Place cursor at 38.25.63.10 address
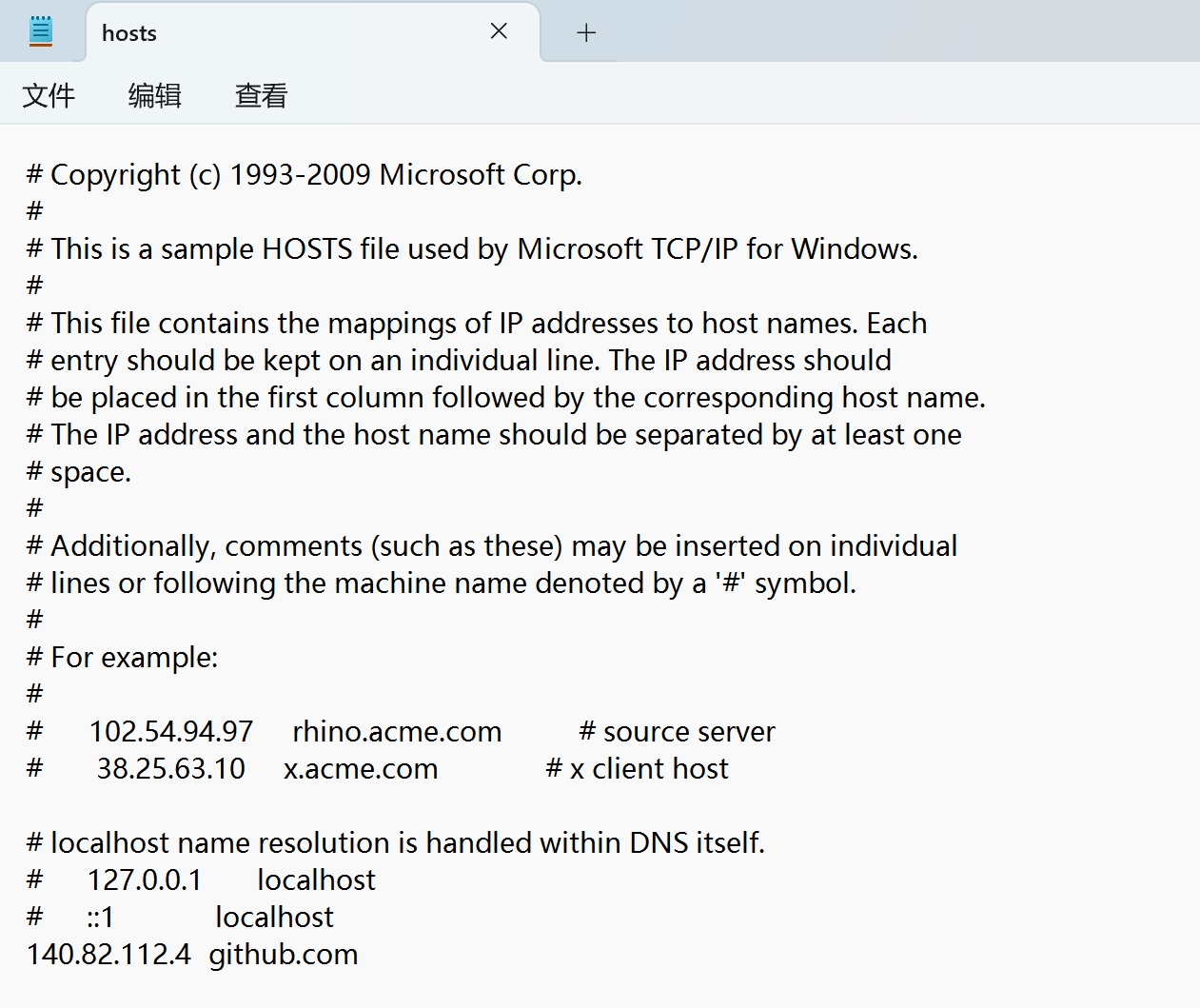This screenshot has height=1008, width=1200. click(x=171, y=769)
